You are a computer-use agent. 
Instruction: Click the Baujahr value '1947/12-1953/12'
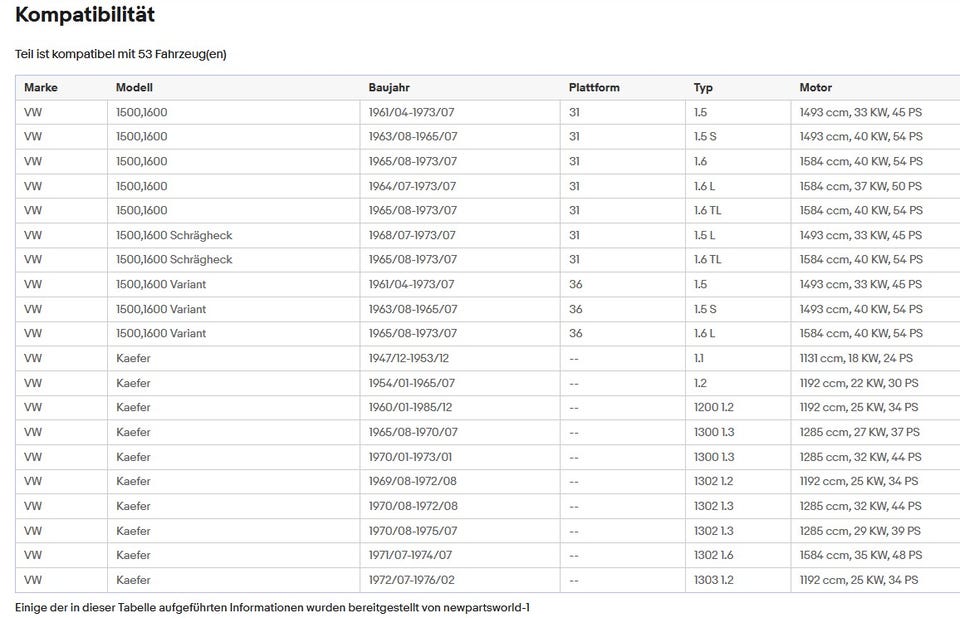(x=408, y=358)
